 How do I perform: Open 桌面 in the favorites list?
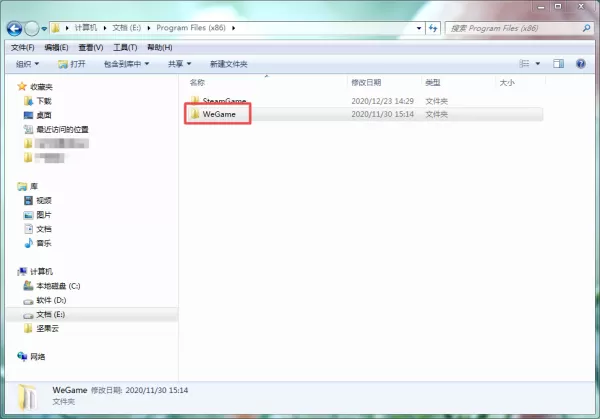(44, 115)
